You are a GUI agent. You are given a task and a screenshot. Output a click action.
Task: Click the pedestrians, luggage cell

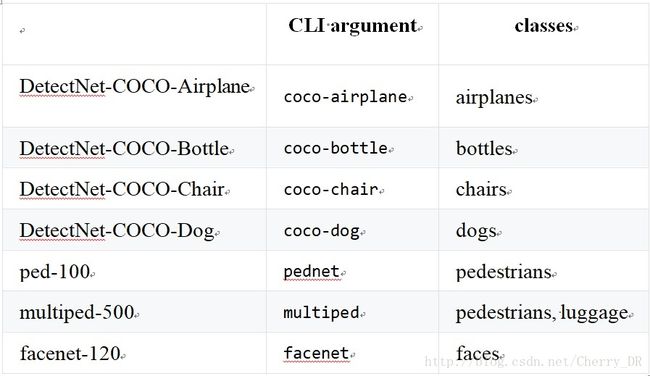pyautogui.click(x=542, y=313)
